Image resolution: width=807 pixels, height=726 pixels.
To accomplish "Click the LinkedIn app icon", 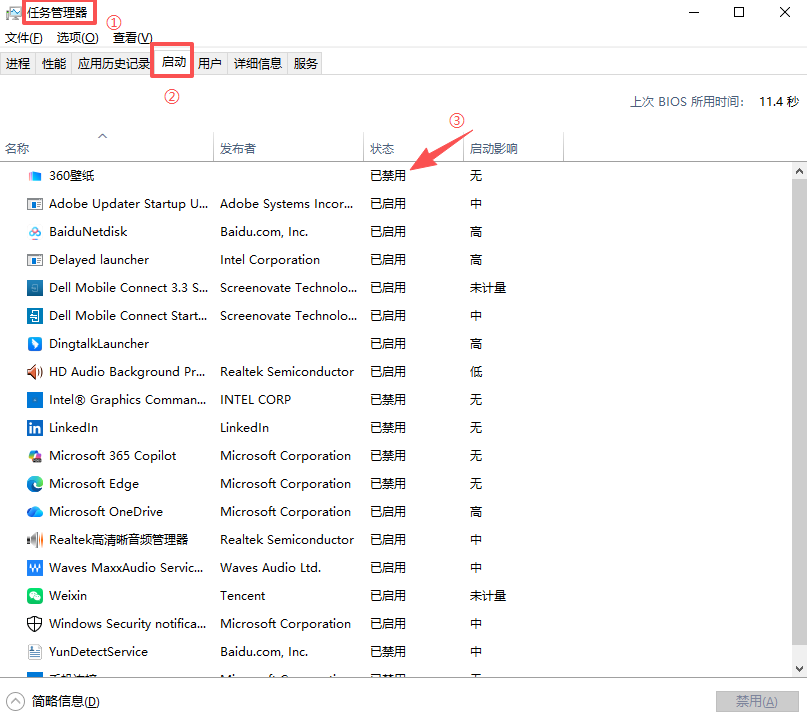I will [x=34, y=428].
